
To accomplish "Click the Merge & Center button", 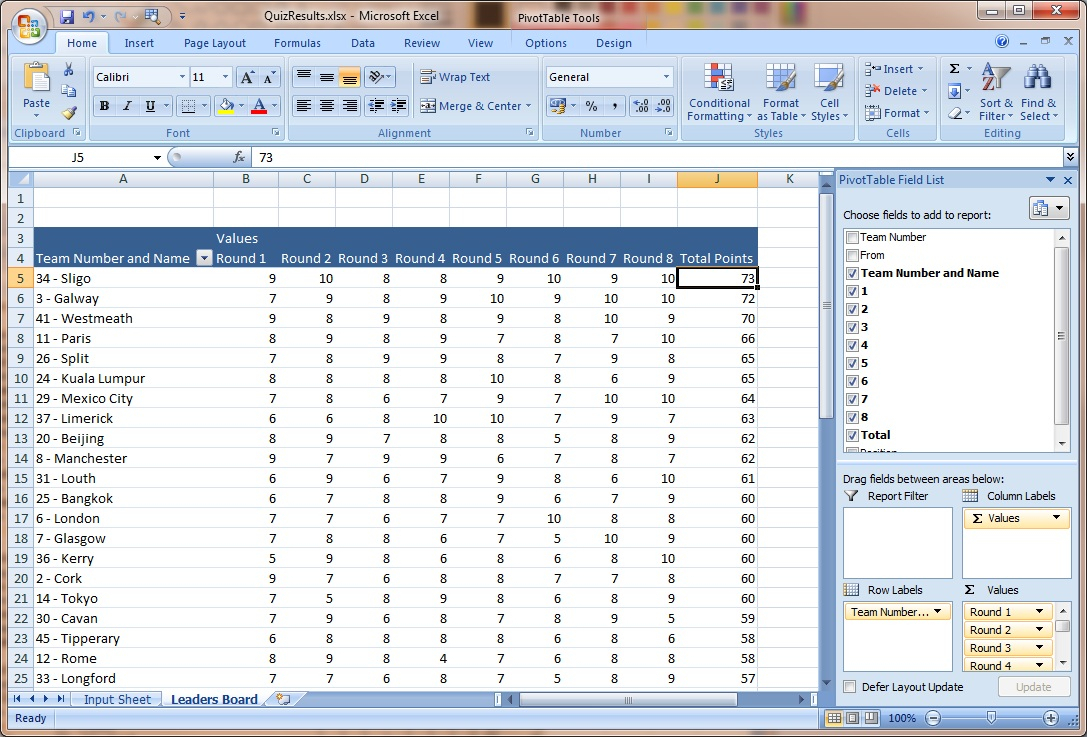I will pyautogui.click(x=471, y=106).
